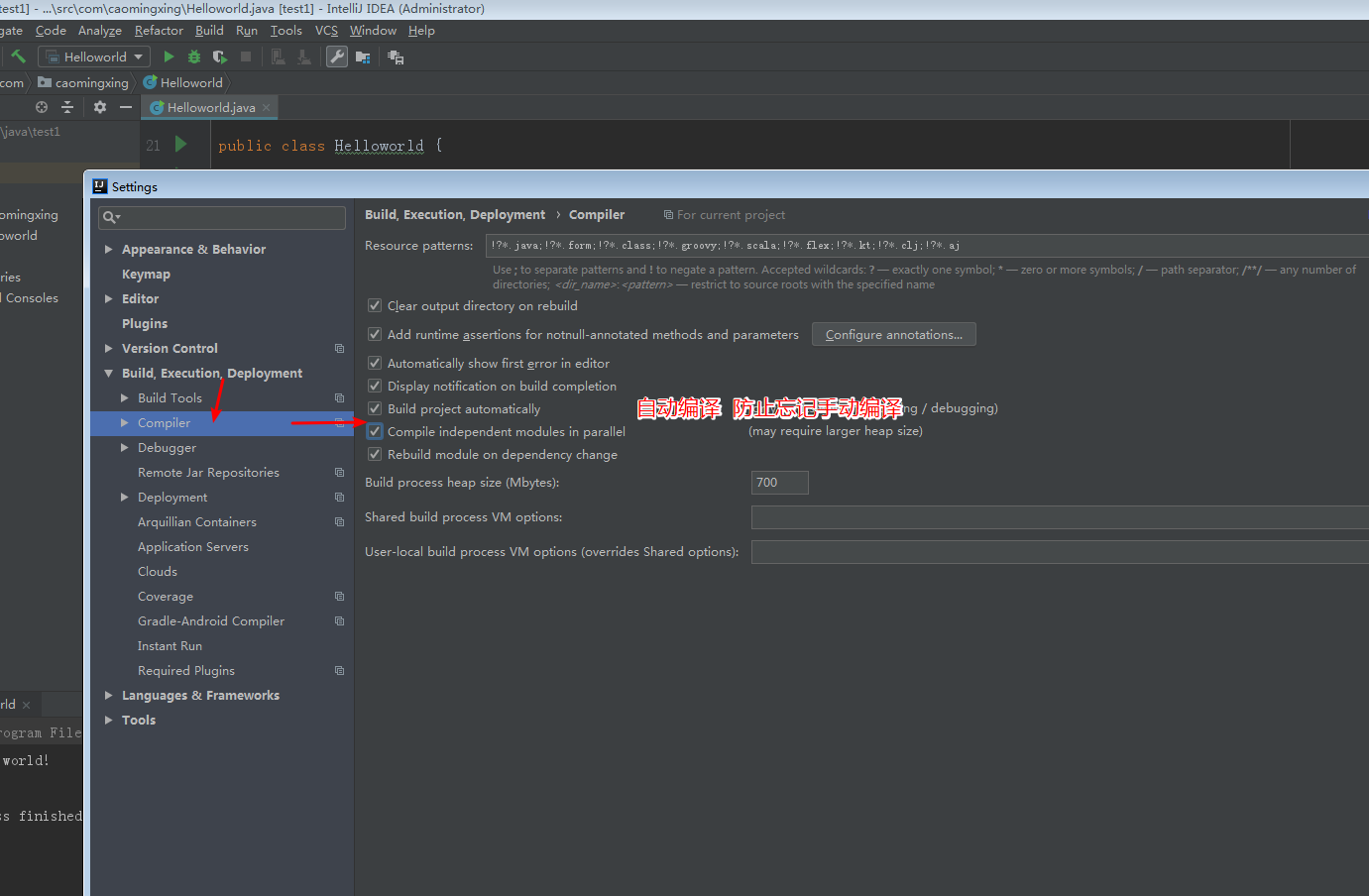Image resolution: width=1369 pixels, height=896 pixels.
Task: Click the Helloworld class breadcrumb
Action: 183,82
